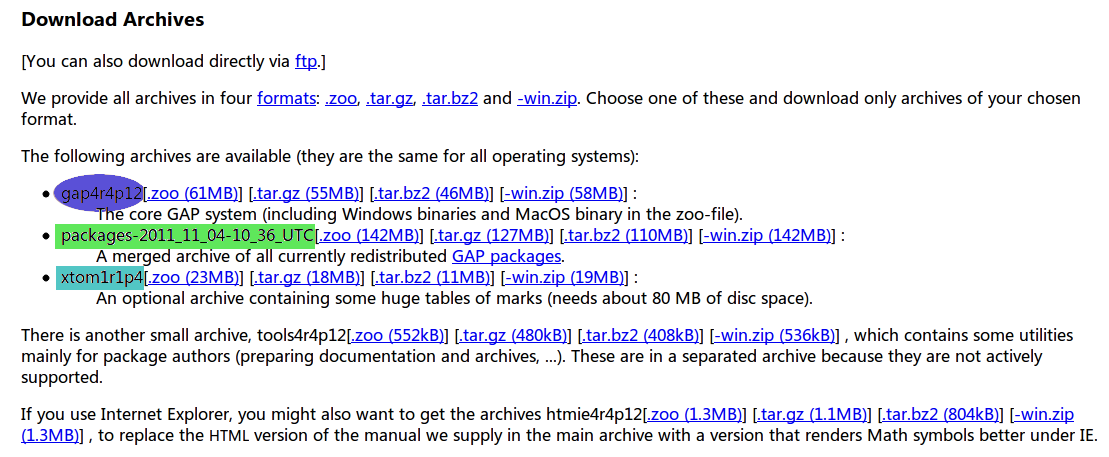Download xtom1r1p4 .zoo (23MB) archive
Screen dimensions: 1109x457
tap(192, 277)
